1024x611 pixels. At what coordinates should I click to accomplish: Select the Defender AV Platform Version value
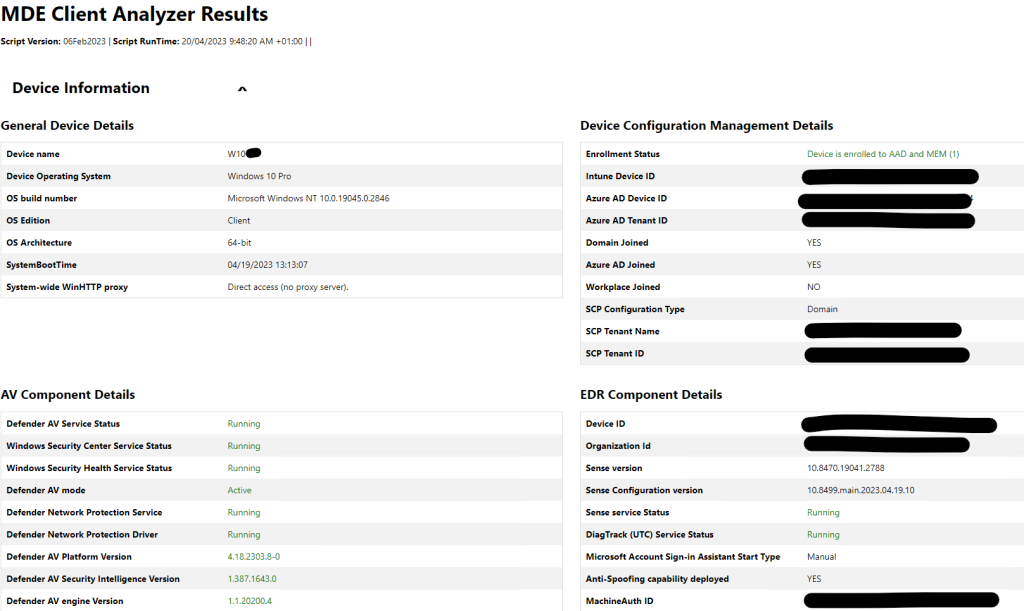253,557
